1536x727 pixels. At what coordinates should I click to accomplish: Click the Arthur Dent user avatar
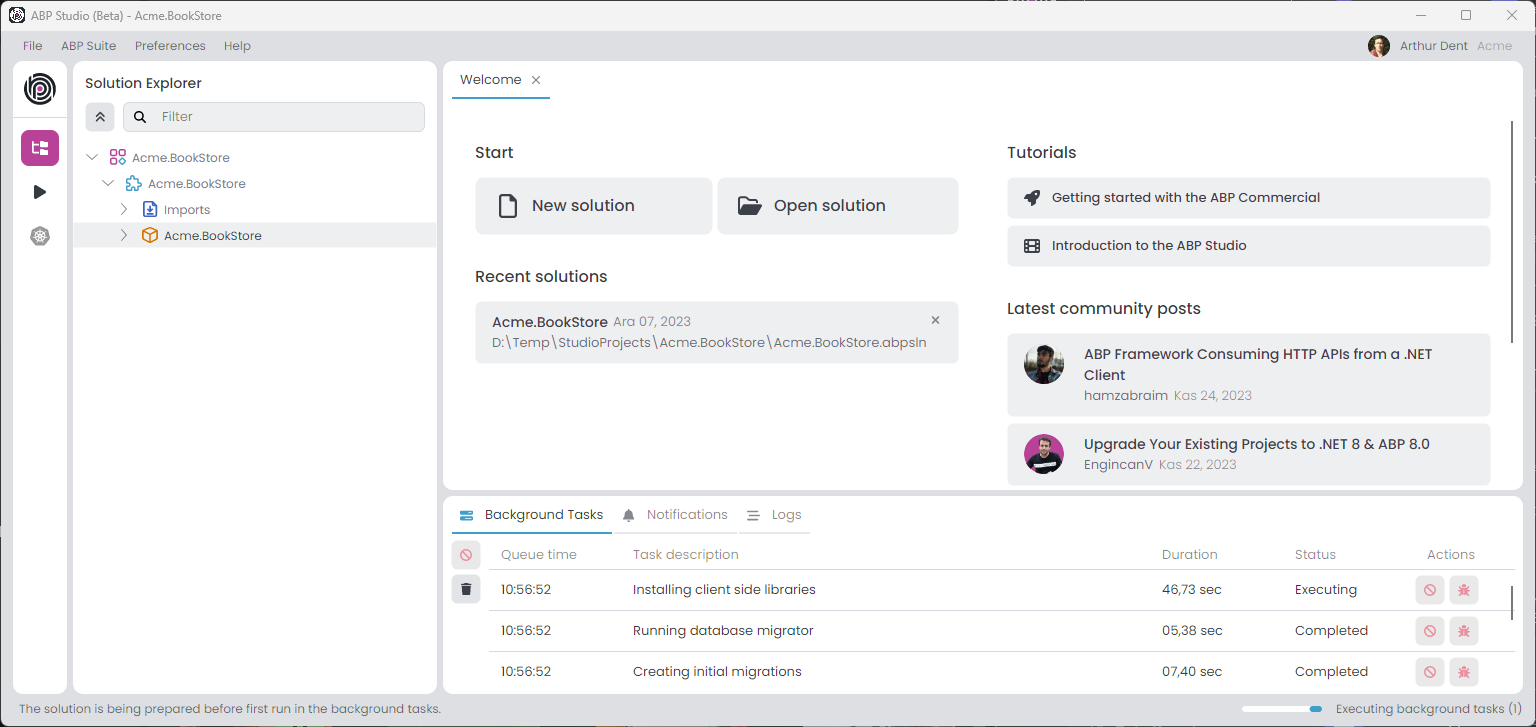(x=1379, y=46)
